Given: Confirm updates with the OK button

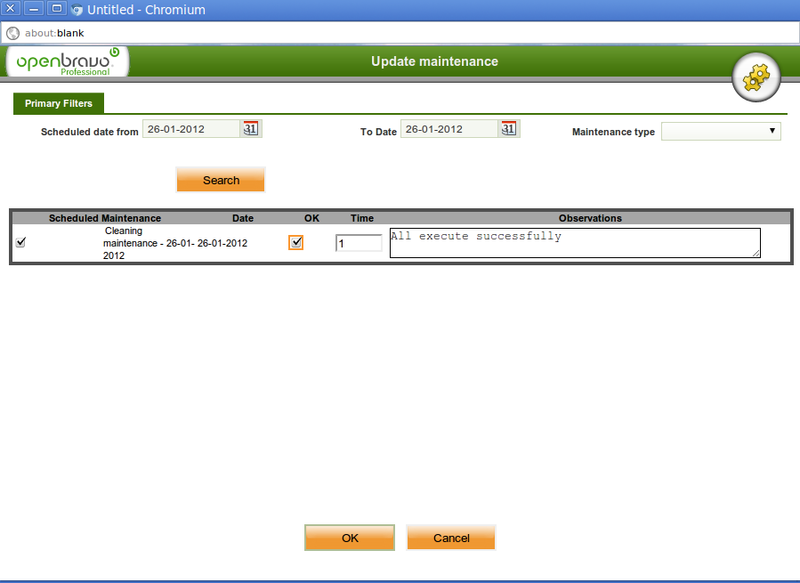Looking at the screenshot, I should tap(349, 537).
